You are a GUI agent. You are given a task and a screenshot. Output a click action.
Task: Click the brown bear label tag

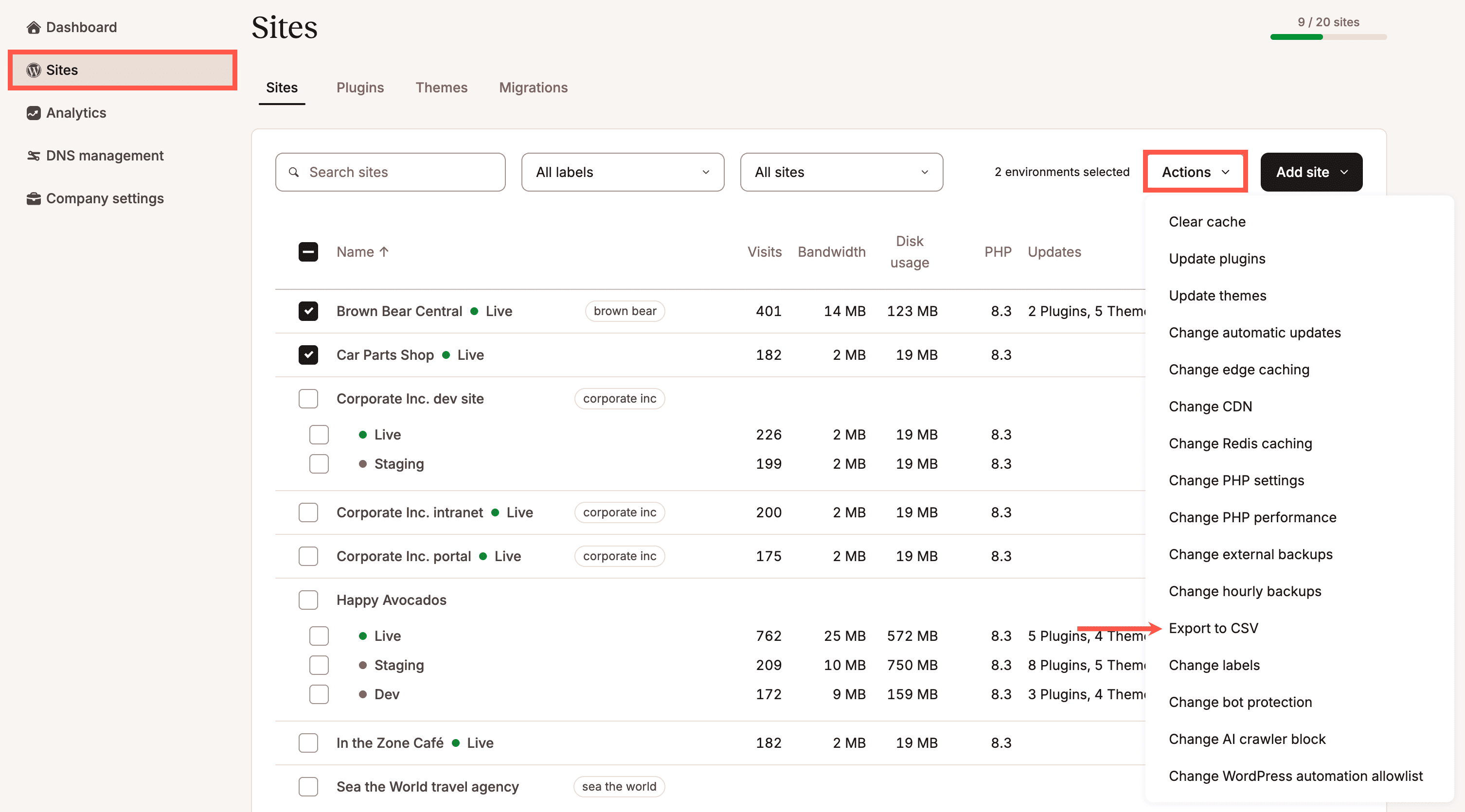point(625,311)
